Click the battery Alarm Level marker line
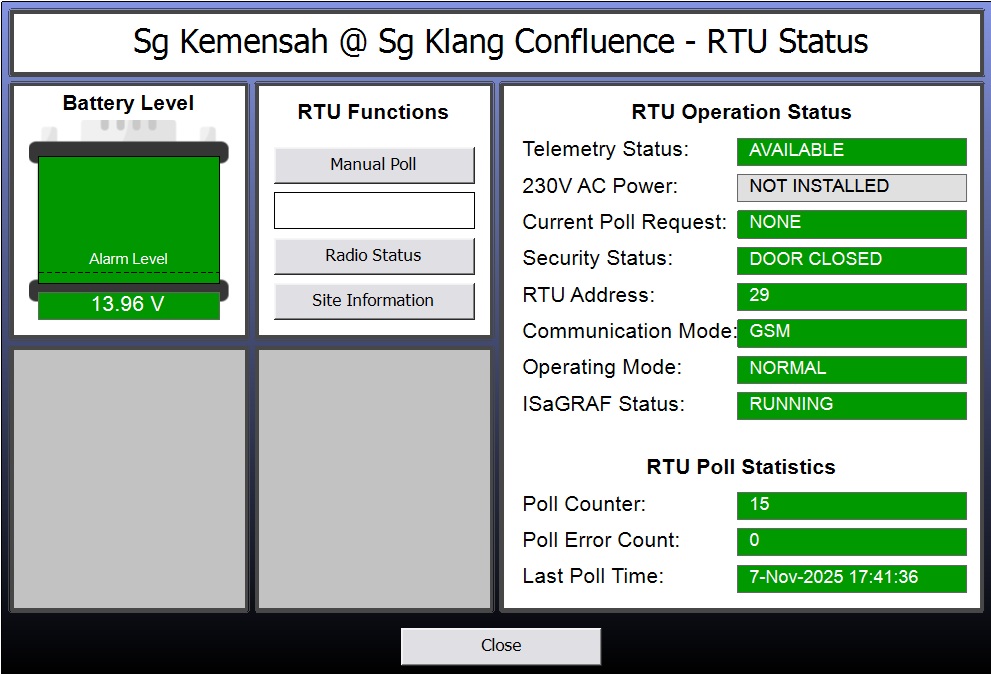The image size is (991, 674). (x=129, y=272)
